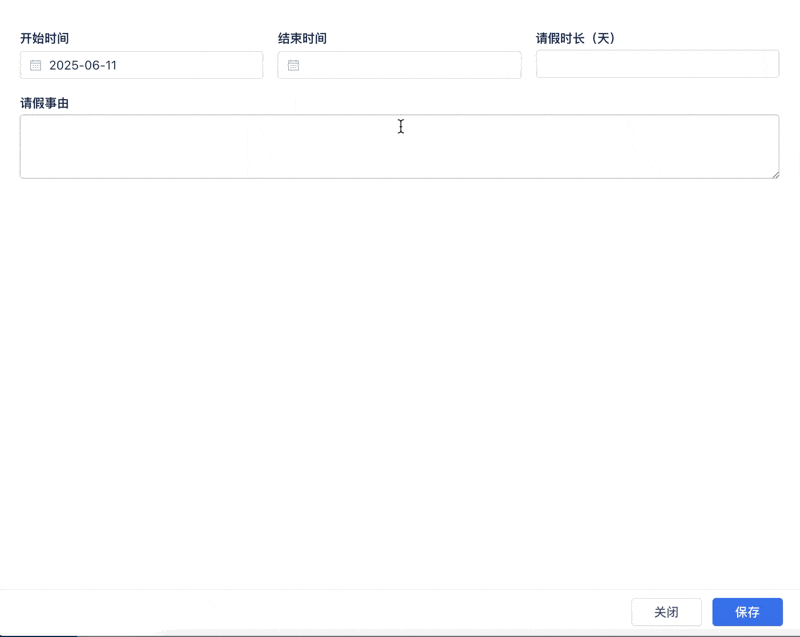Click empty white area below the leave form
Image resolution: width=800 pixels, height=637 pixels.
(x=400, y=380)
